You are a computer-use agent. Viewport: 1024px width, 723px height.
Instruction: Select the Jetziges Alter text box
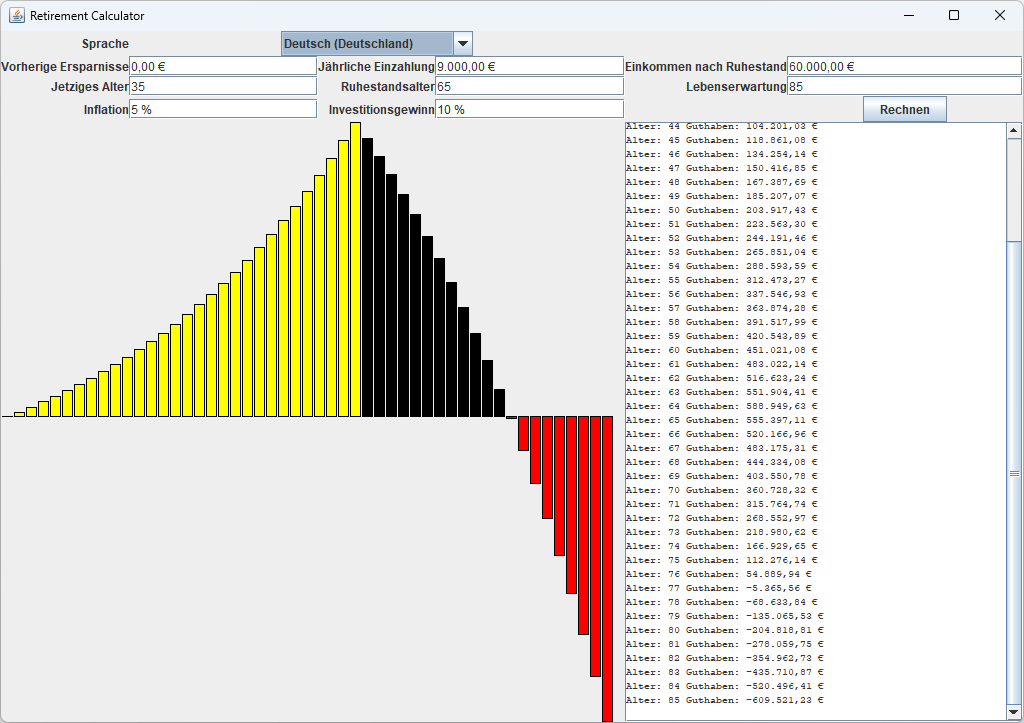(222, 87)
